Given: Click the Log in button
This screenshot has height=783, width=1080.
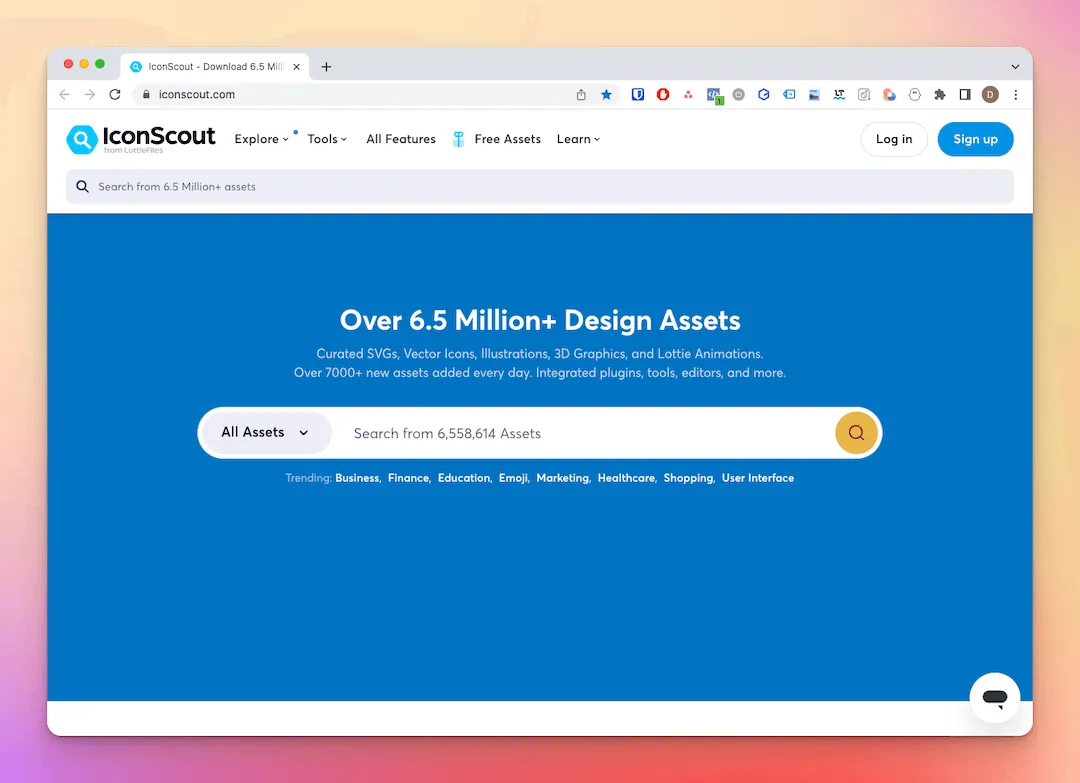Looking at the screenshot, I should pos(894,139).
